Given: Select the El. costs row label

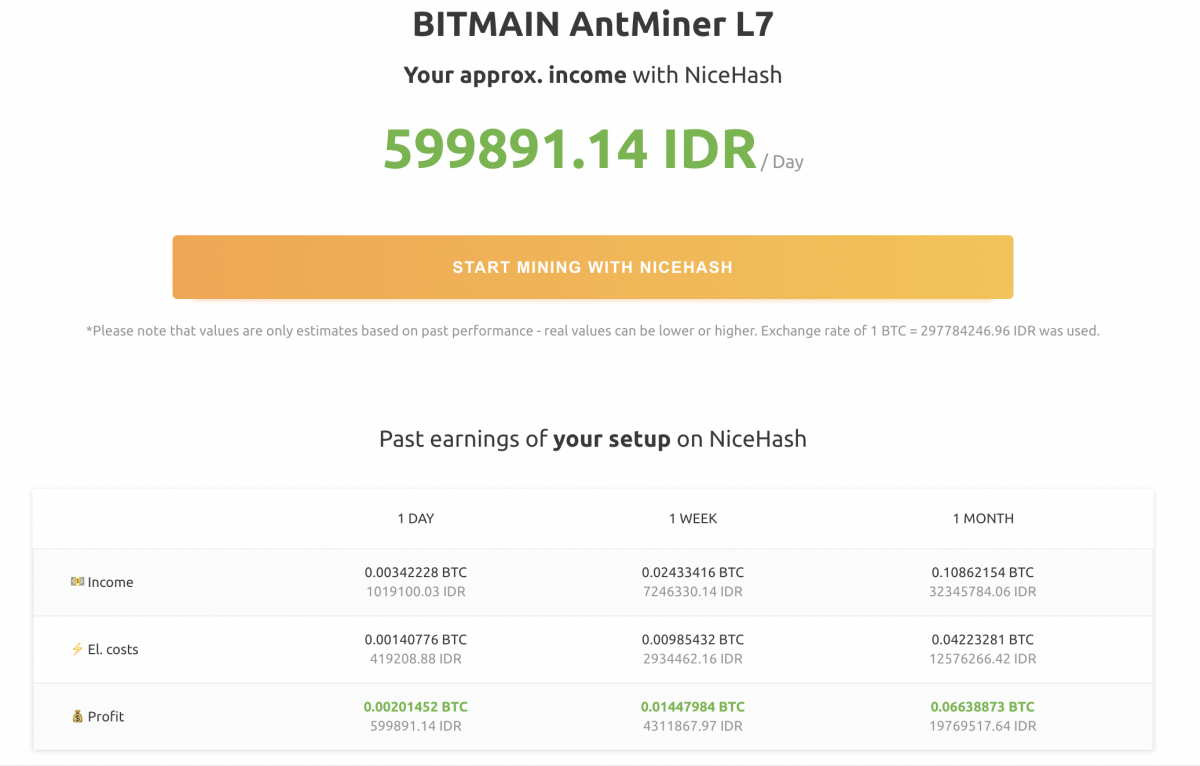Looking at the screenshot, I should (112, 649).
